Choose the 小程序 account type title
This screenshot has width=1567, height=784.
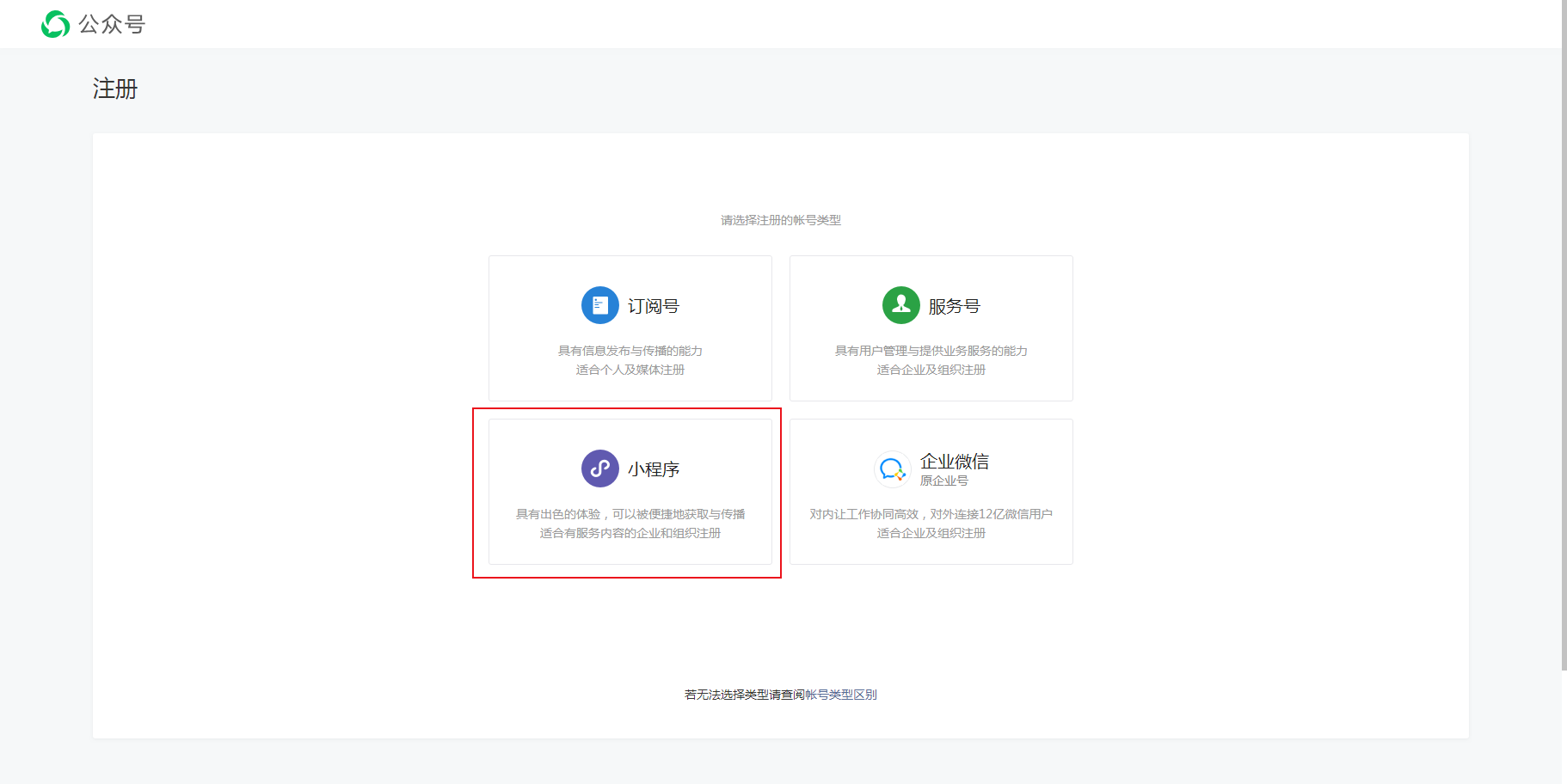click(x=654, y=469)
